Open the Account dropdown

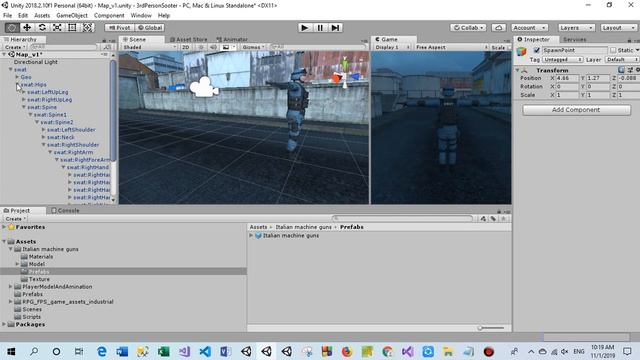pos(529,28)
